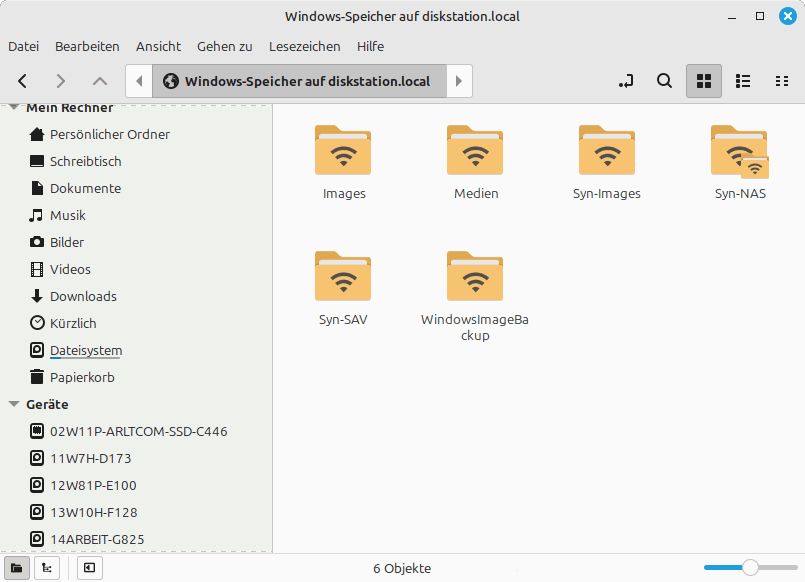Click the back navigation arrow
805x582 pixels.
[x=22, y=81]
